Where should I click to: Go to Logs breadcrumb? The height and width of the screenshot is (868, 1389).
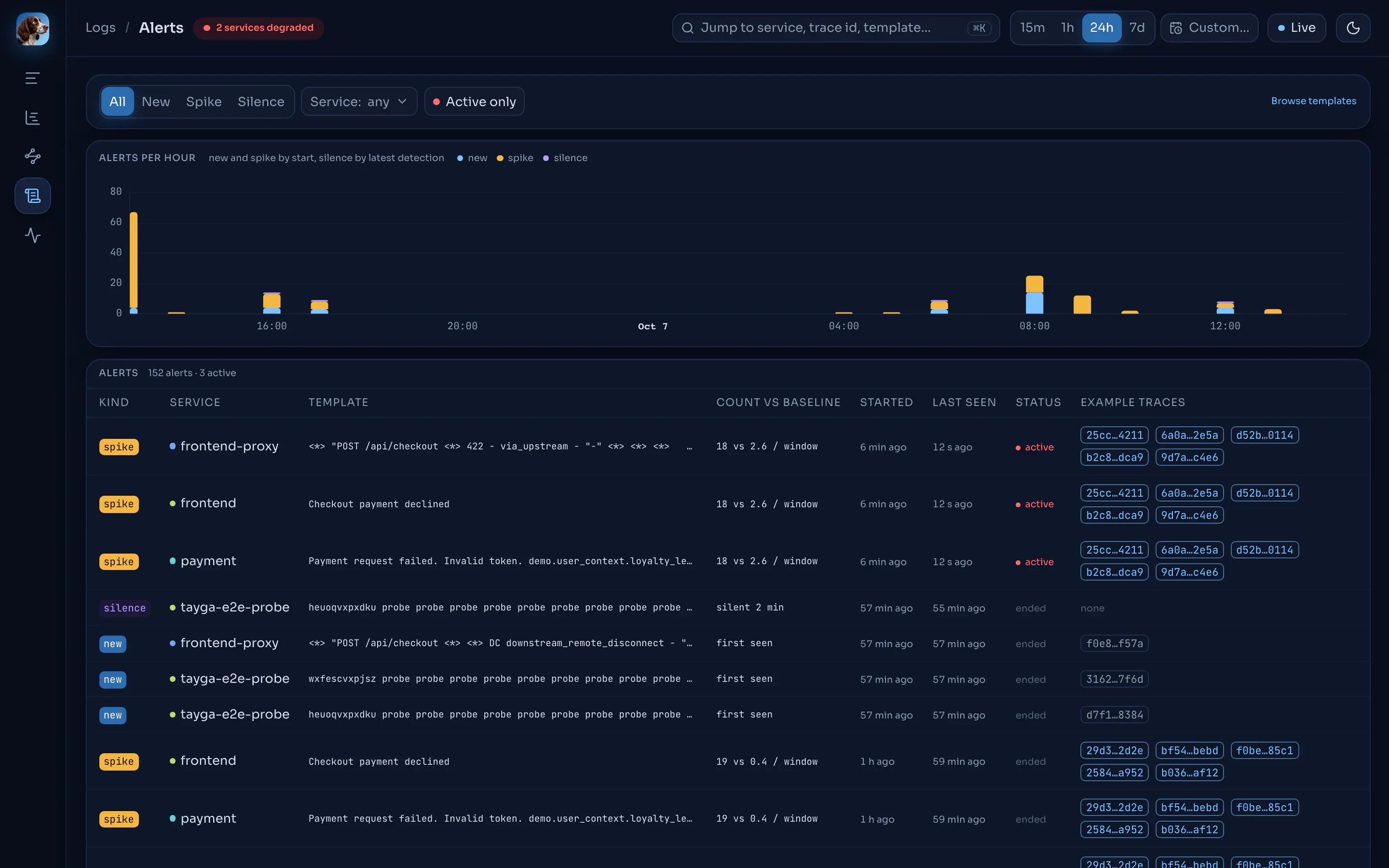100,28
